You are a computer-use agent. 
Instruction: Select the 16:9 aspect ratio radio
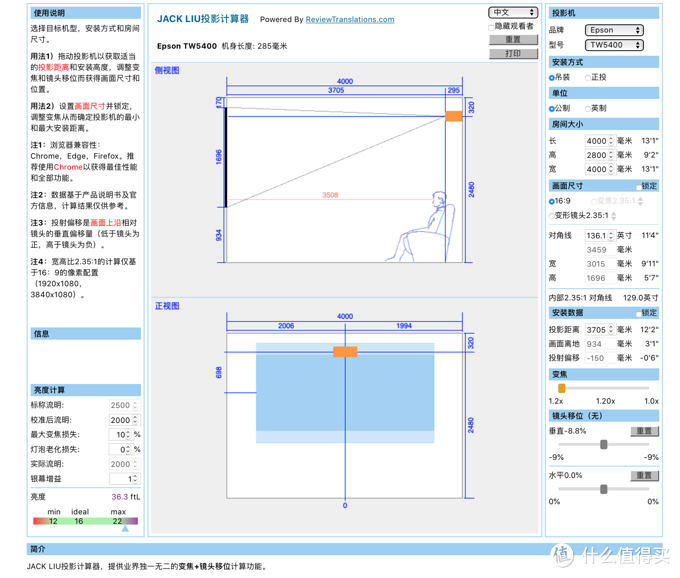[552, 202]
